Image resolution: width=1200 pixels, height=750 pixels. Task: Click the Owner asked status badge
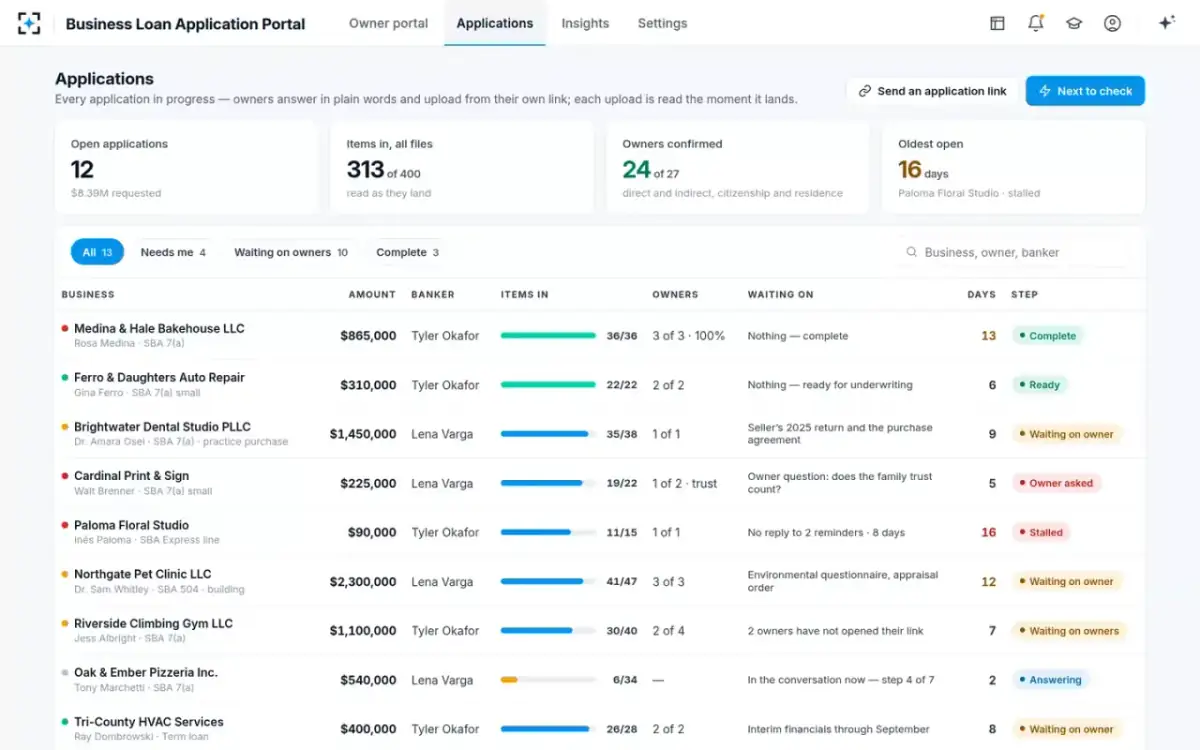1056,483
